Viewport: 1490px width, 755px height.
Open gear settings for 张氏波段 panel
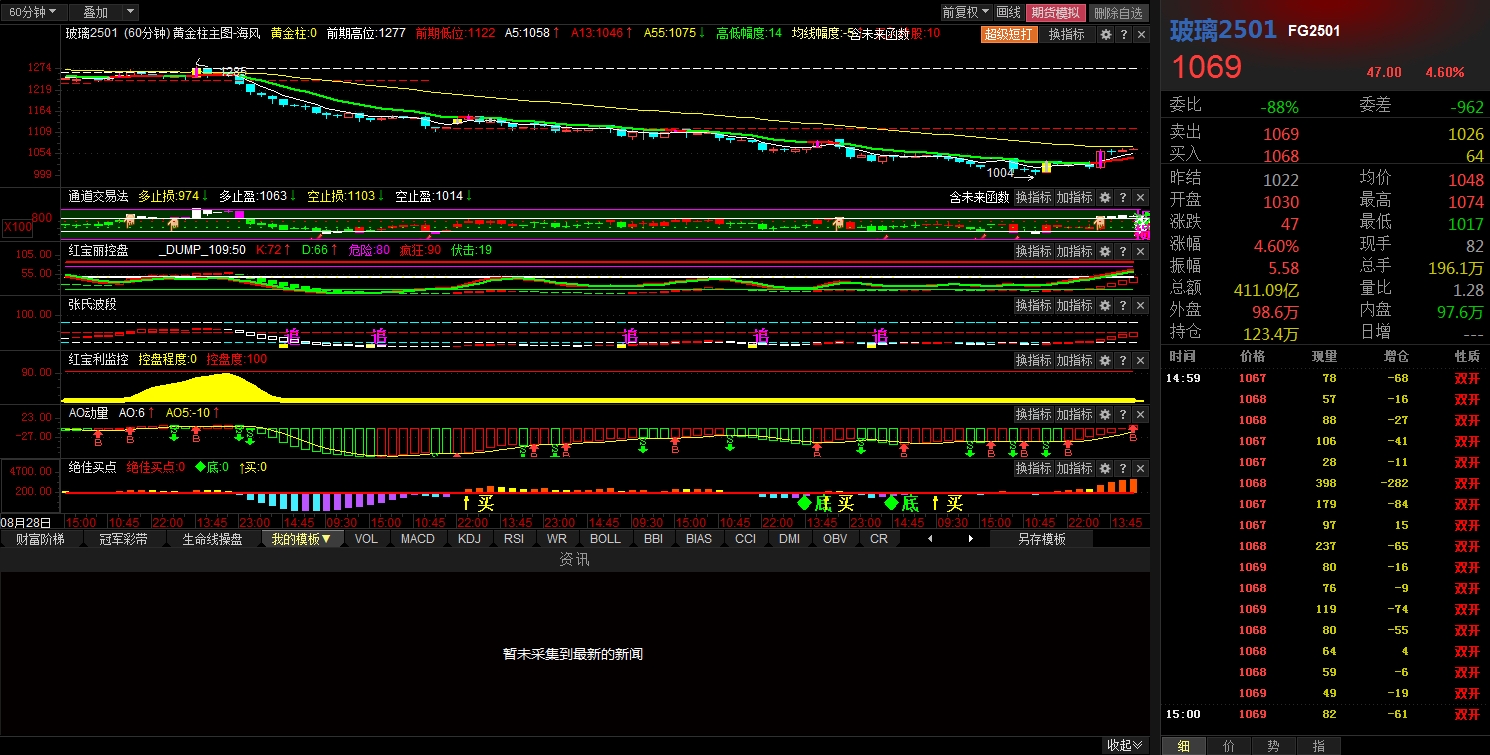tap(1106, 305)
